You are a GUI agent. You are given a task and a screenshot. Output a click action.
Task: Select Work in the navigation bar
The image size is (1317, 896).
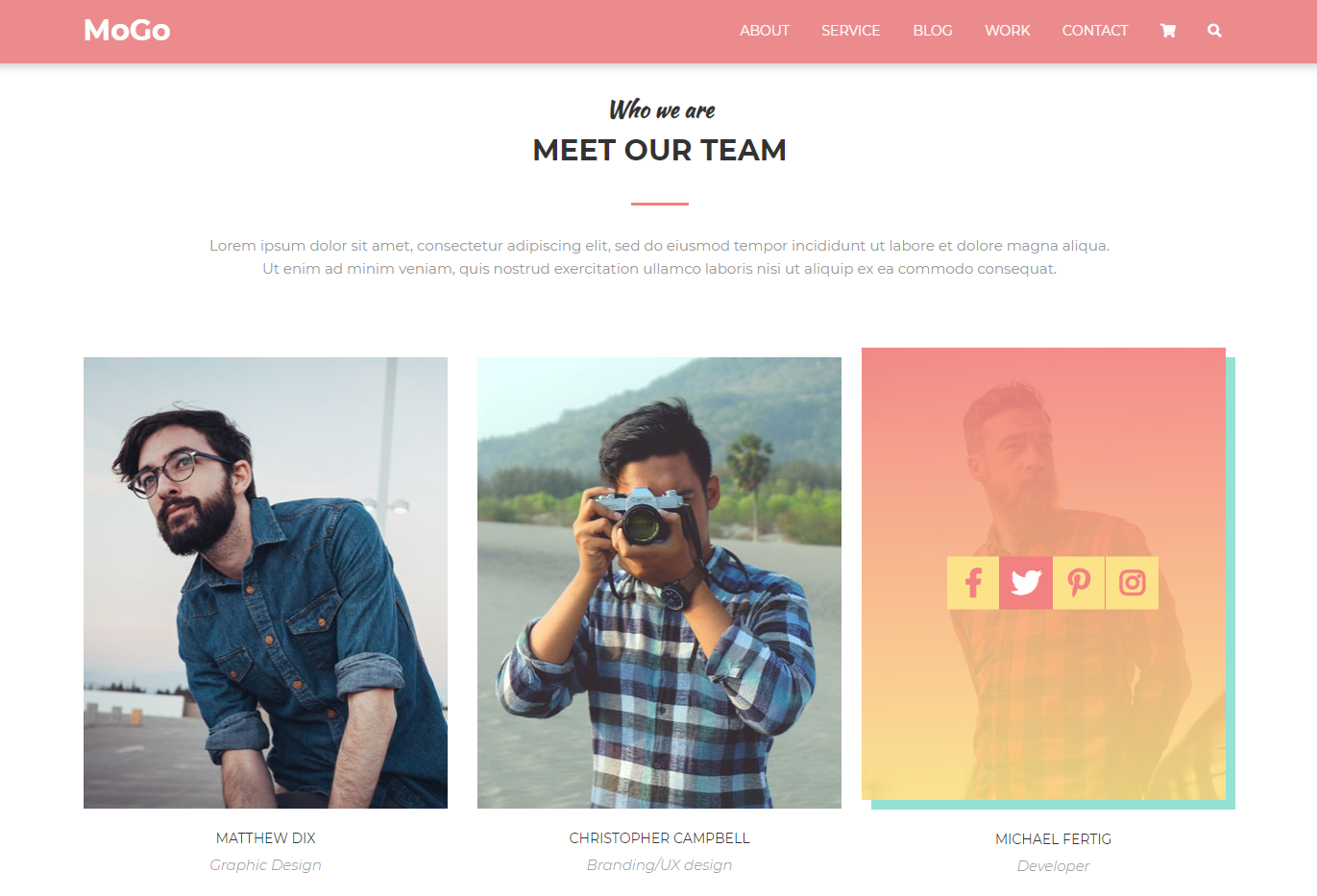(x=1008, y=31)
